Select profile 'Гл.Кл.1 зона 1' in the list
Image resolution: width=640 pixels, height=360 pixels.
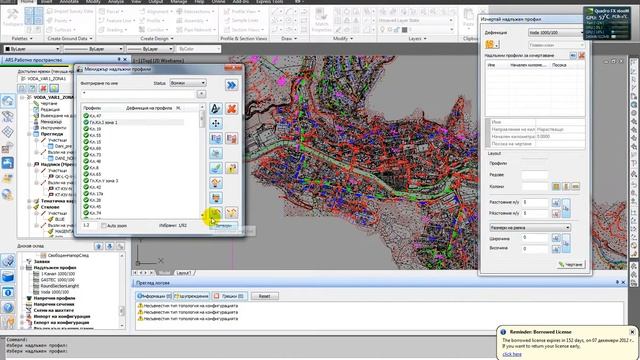point(104,122)
